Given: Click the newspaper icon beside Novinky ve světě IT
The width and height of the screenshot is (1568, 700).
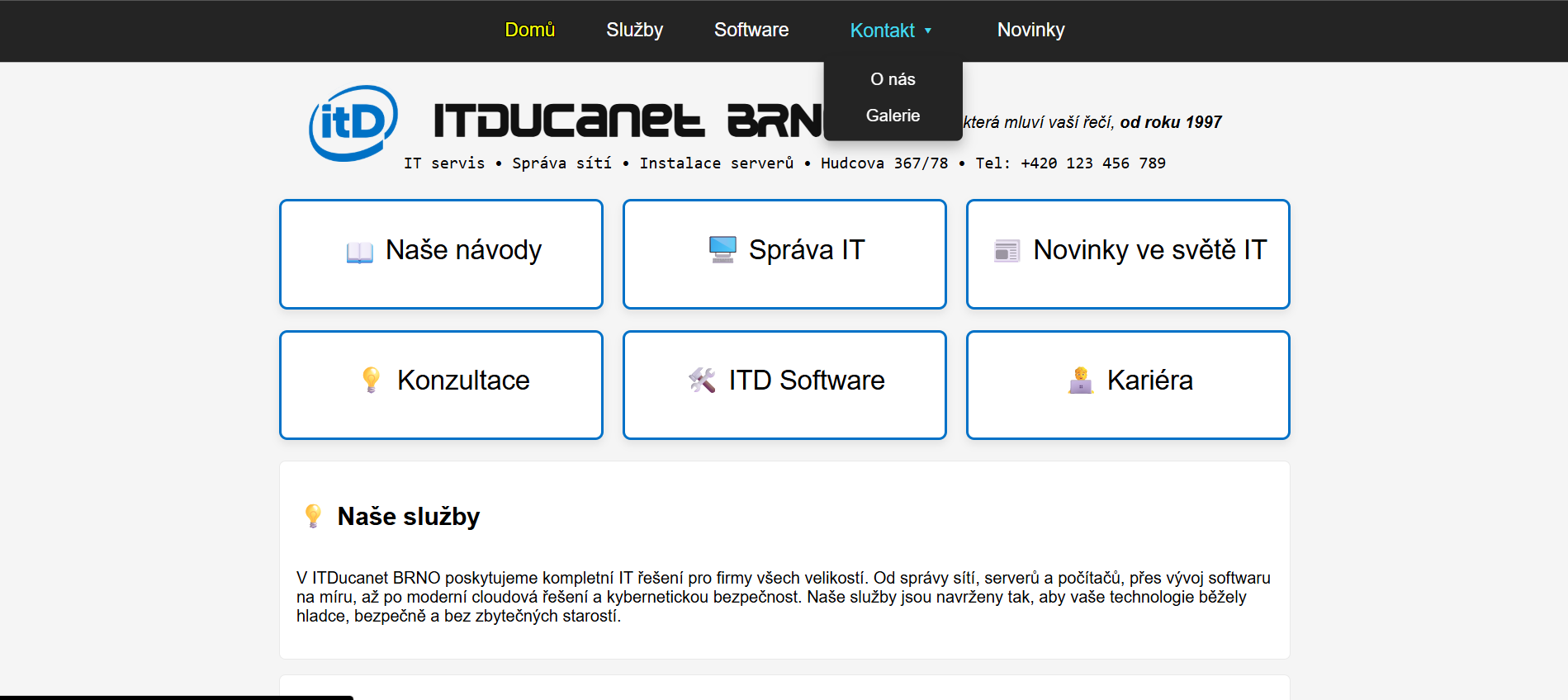Looking at the screenshot, I should click(1007, 250).
